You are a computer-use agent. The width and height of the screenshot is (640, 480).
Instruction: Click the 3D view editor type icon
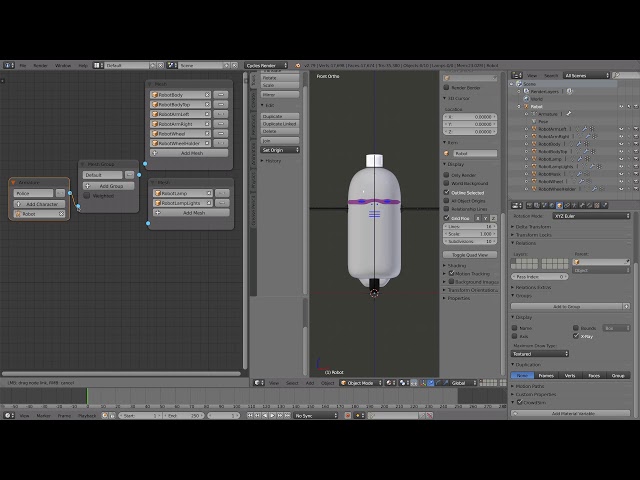(259, 383)
